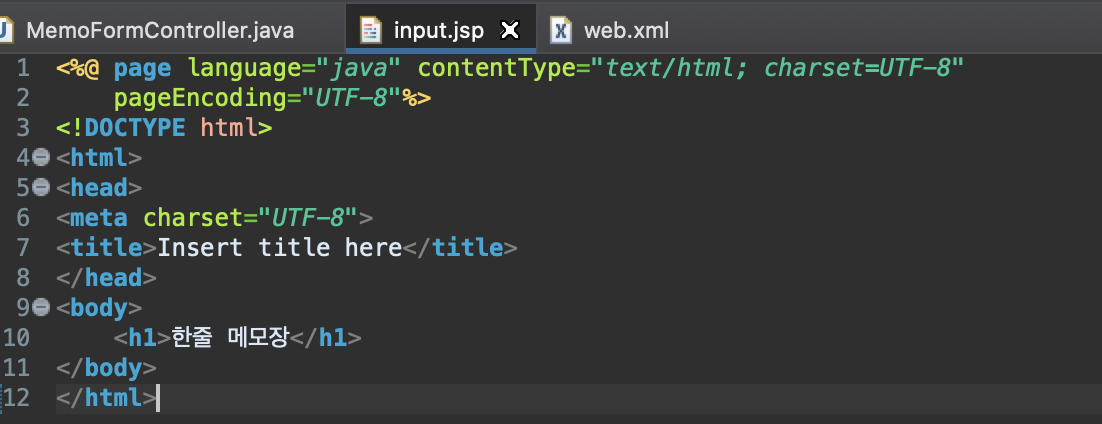The width and height of the screenshot is (1102, 424).
Task: Collapse the head tag fold on line 5
Action: pyautogui.click(x=41, y=188)
